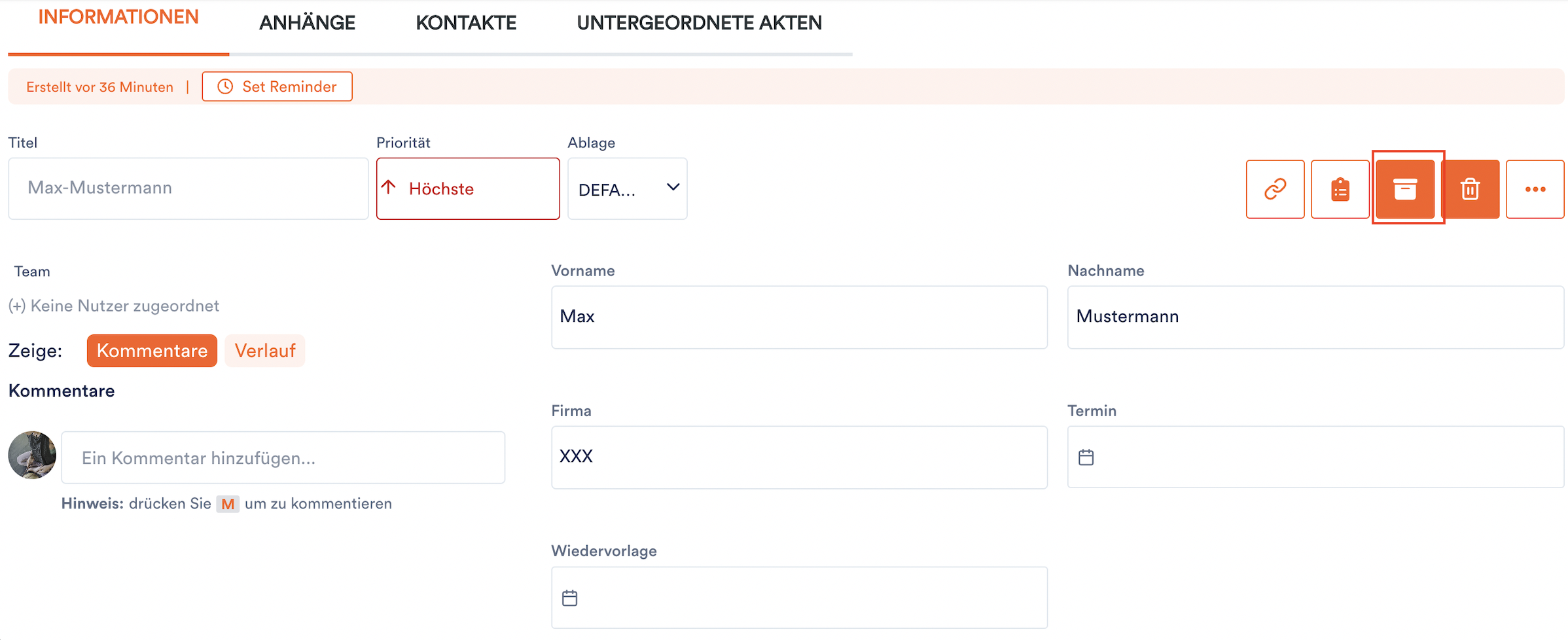Screen dimensions: 1568x640
Task: Show Kommentare view
Action: tap(152, 351)
